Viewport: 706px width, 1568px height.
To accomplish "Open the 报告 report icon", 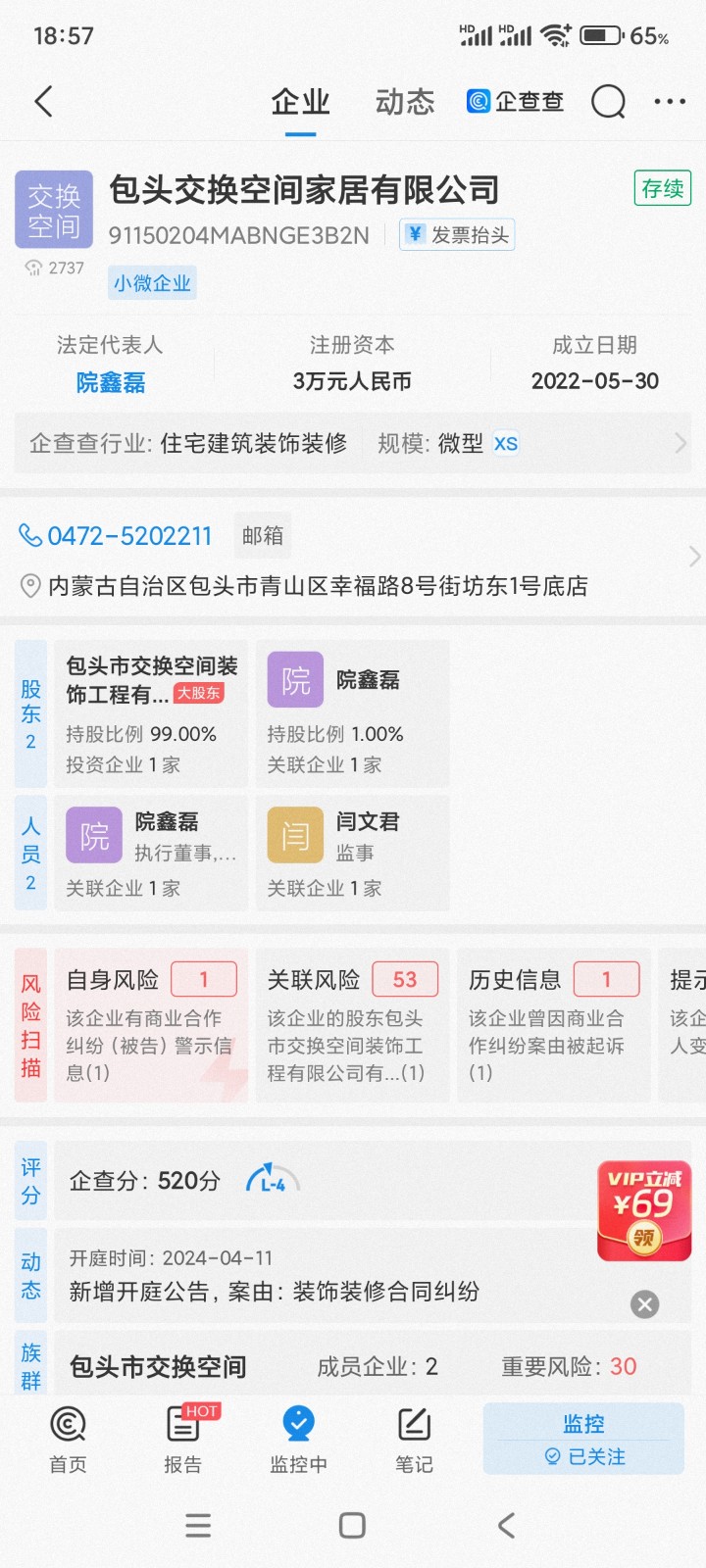I will point(182,1439).
